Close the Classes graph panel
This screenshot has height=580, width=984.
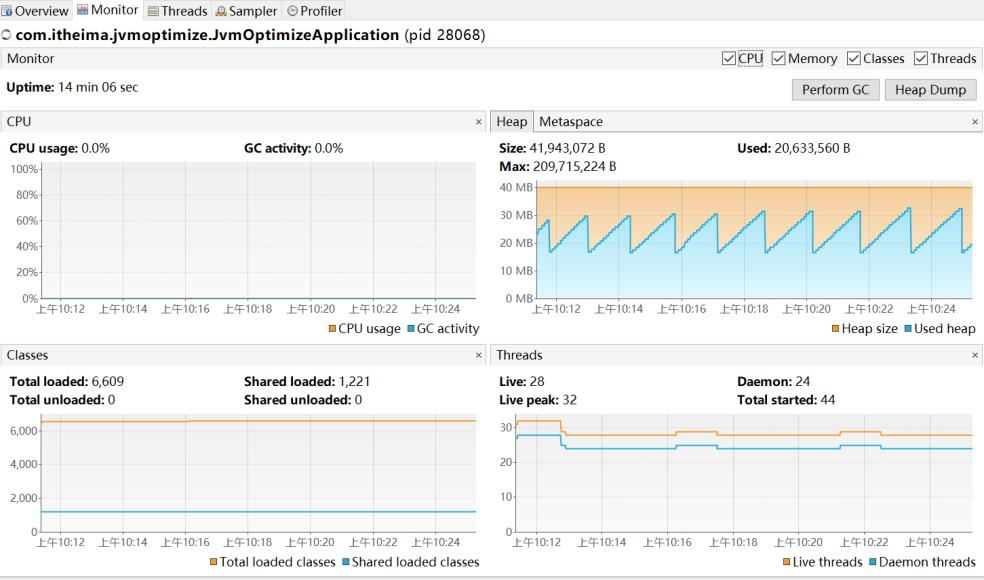[478, 355]
